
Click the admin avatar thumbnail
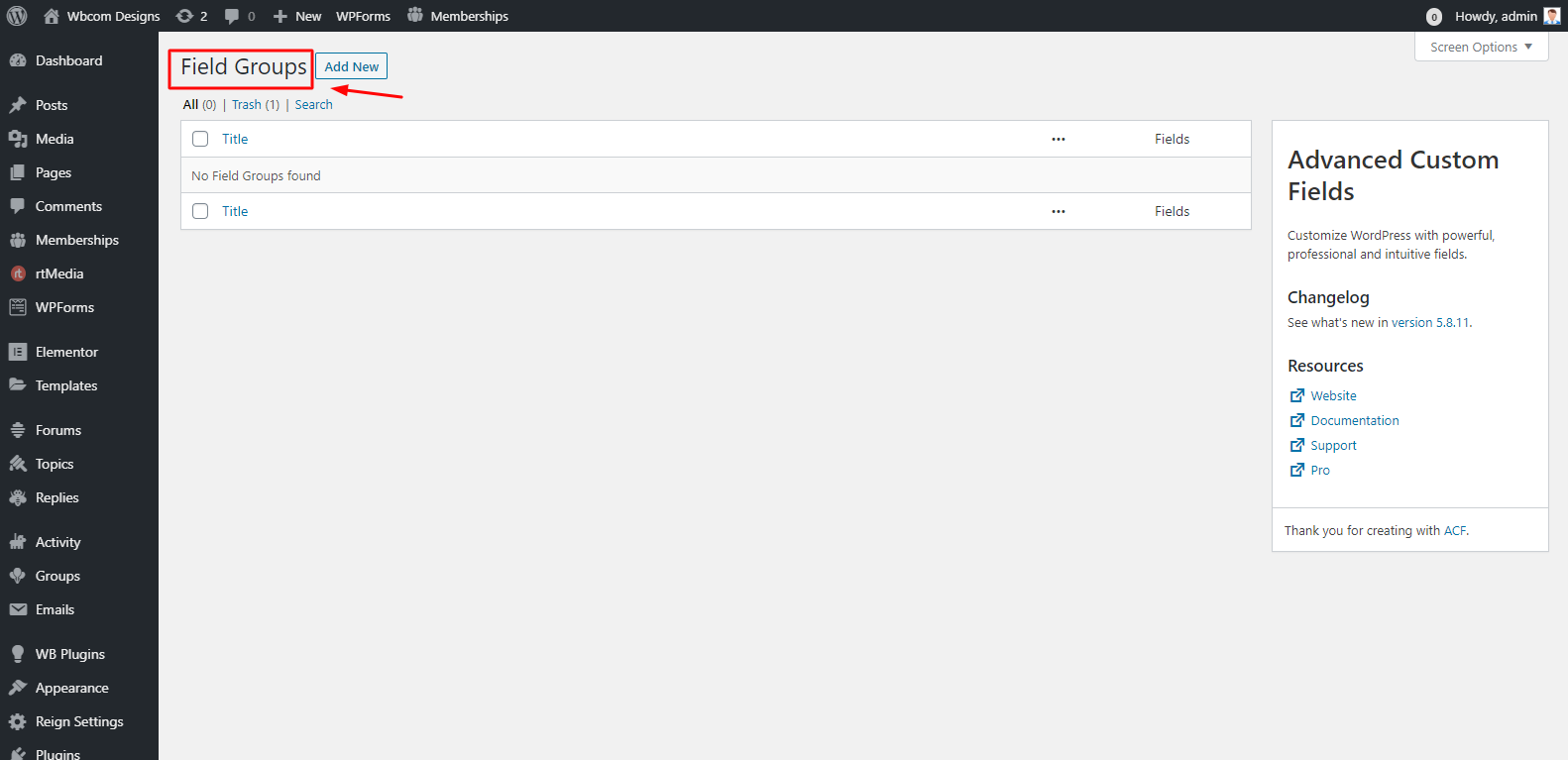[1552, 16]
